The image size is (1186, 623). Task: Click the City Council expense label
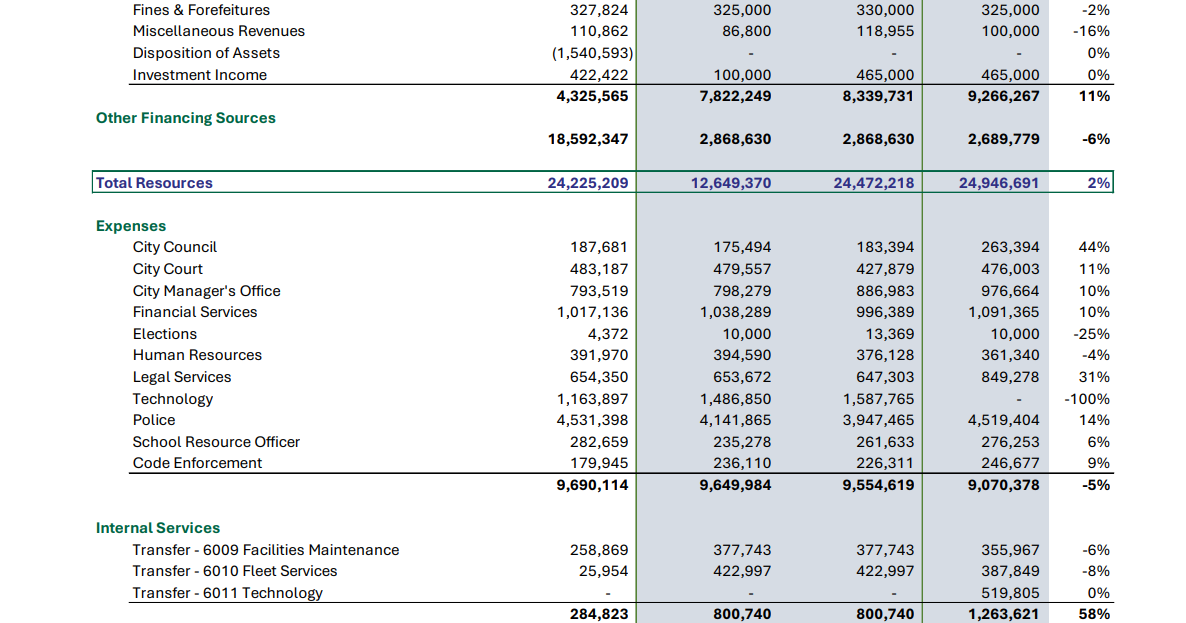pos(175,247)
